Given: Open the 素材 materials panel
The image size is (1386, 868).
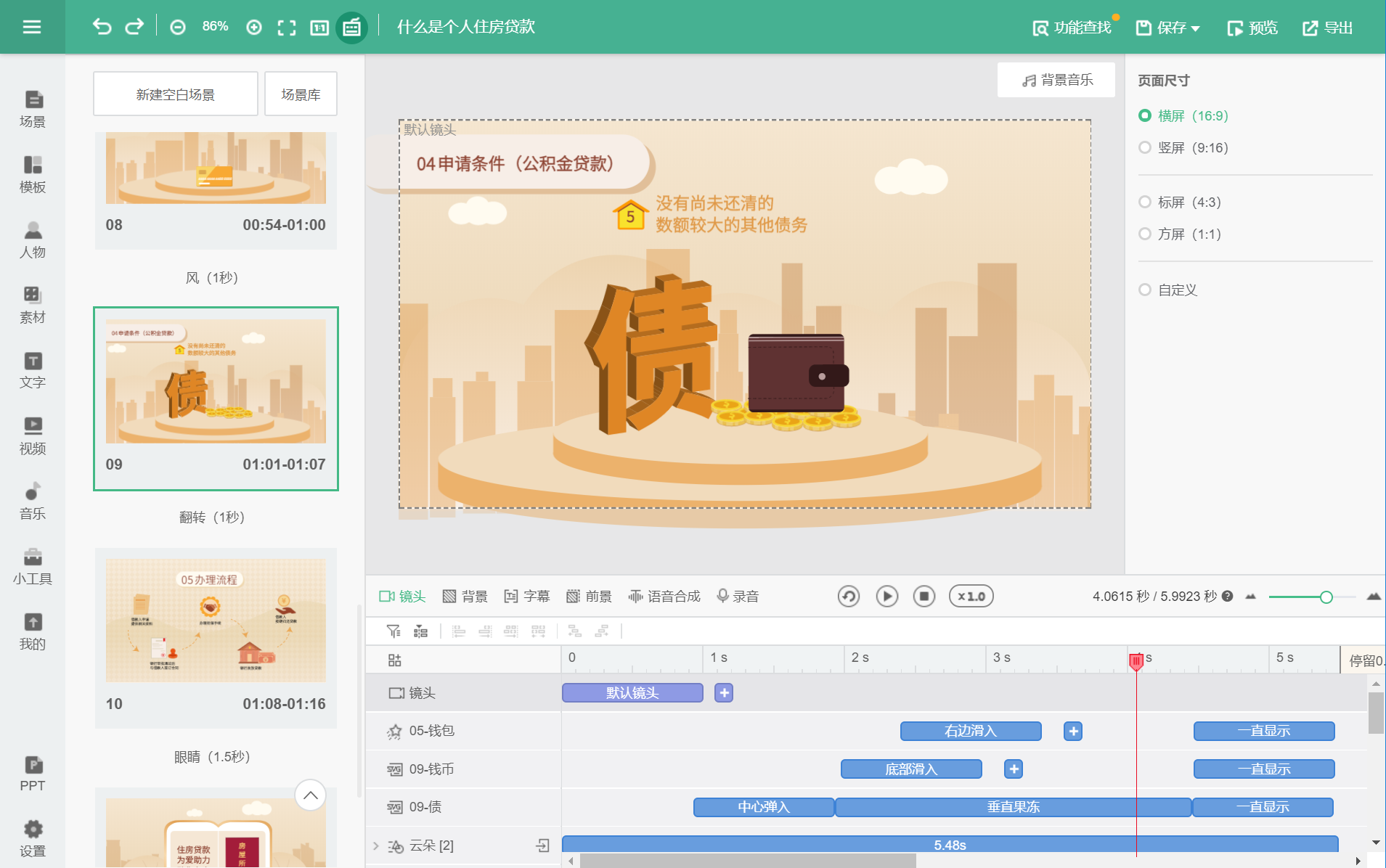Looking at the screenshot, I should 33,305.
